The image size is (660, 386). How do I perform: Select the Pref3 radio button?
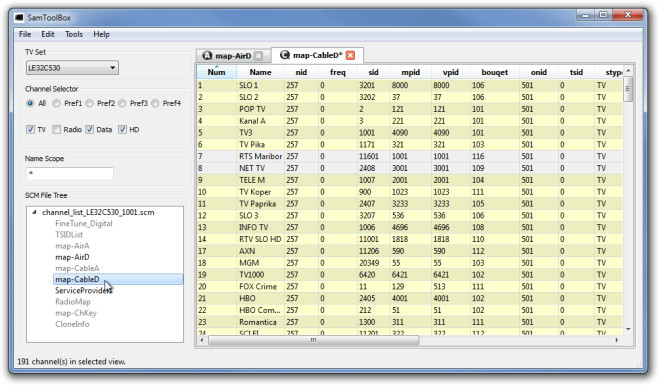[122, 103]
